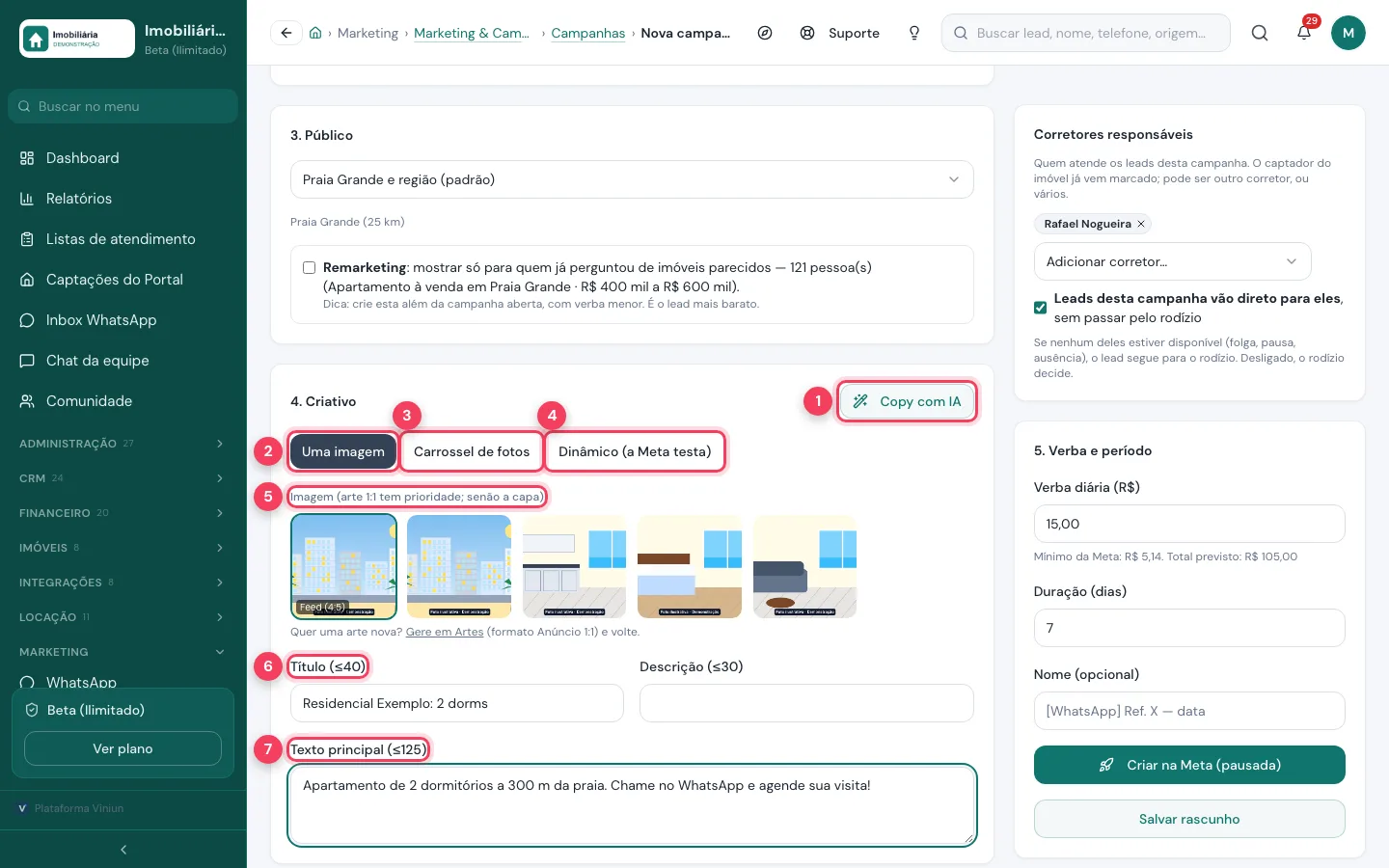
Task: Select the gray sofa image thumbnail
Action: pos(805,566)
